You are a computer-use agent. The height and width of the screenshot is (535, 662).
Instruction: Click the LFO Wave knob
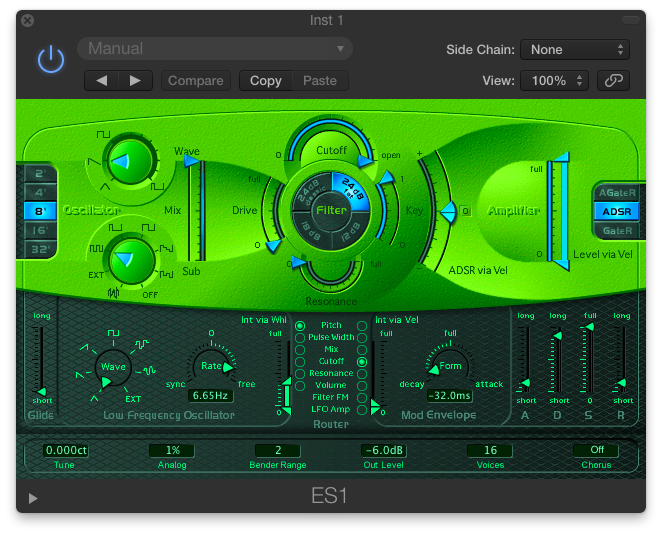113,367
